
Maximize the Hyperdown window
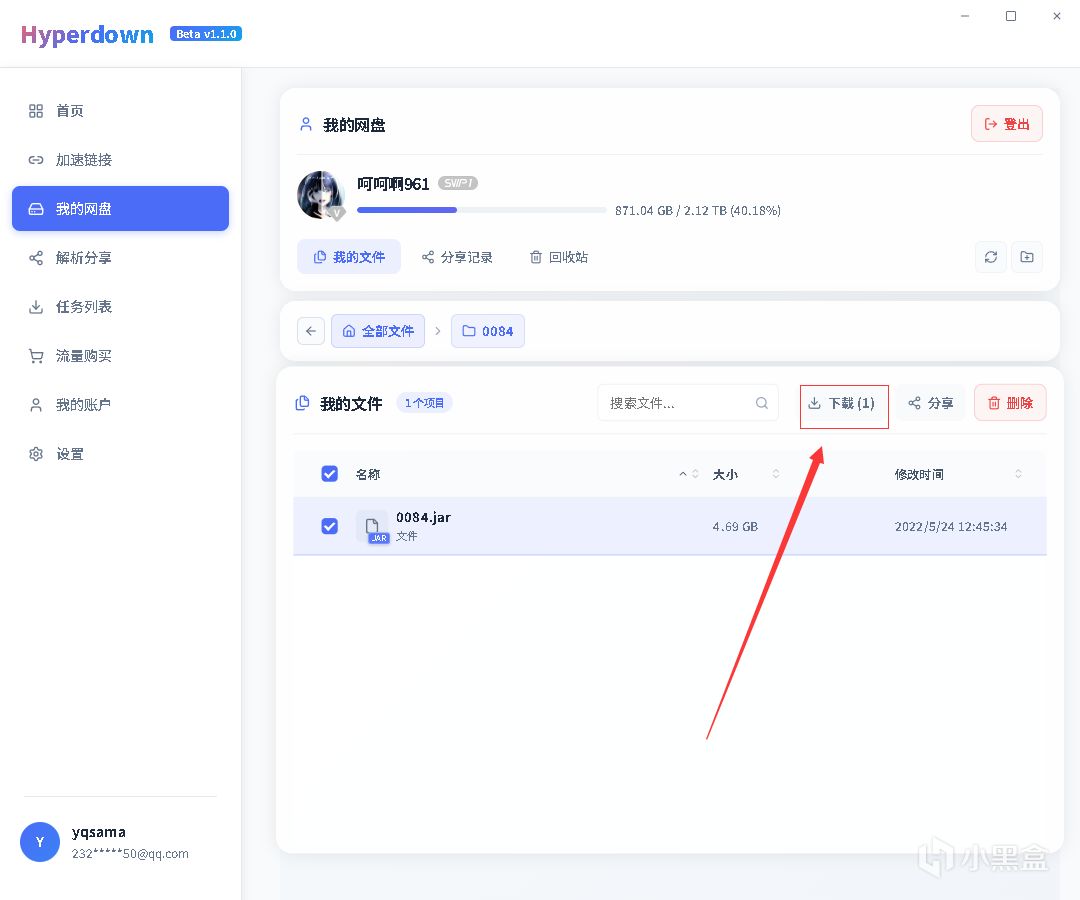tap(1011, 16)
